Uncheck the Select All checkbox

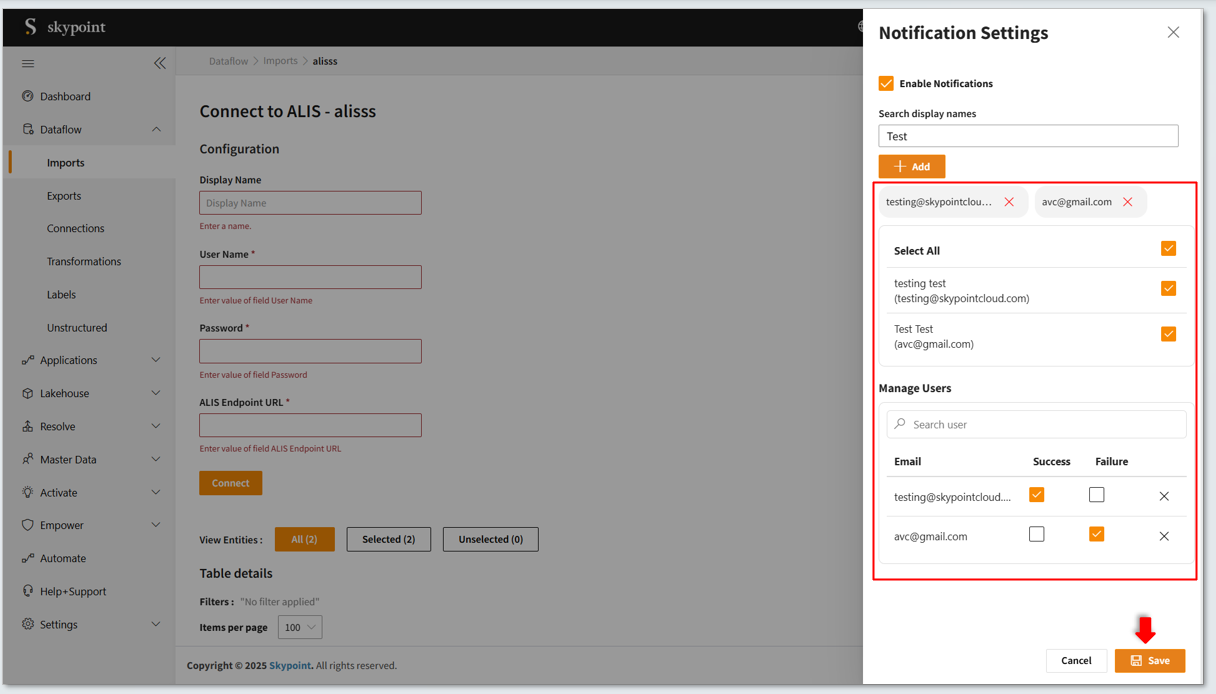pos(1168,249)
